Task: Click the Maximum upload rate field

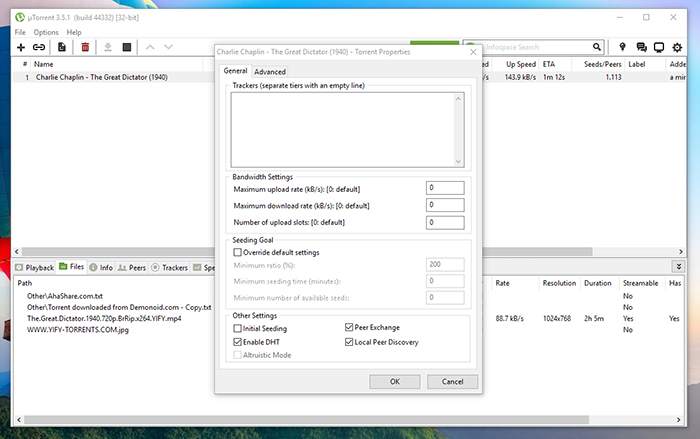Action: coord(445,188)
